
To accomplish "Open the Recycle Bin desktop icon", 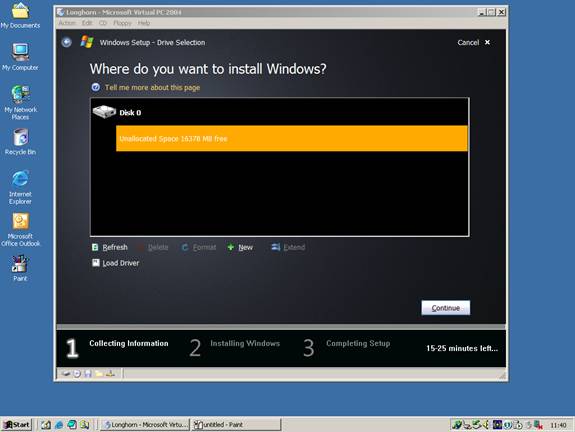I will coord(20,142).
